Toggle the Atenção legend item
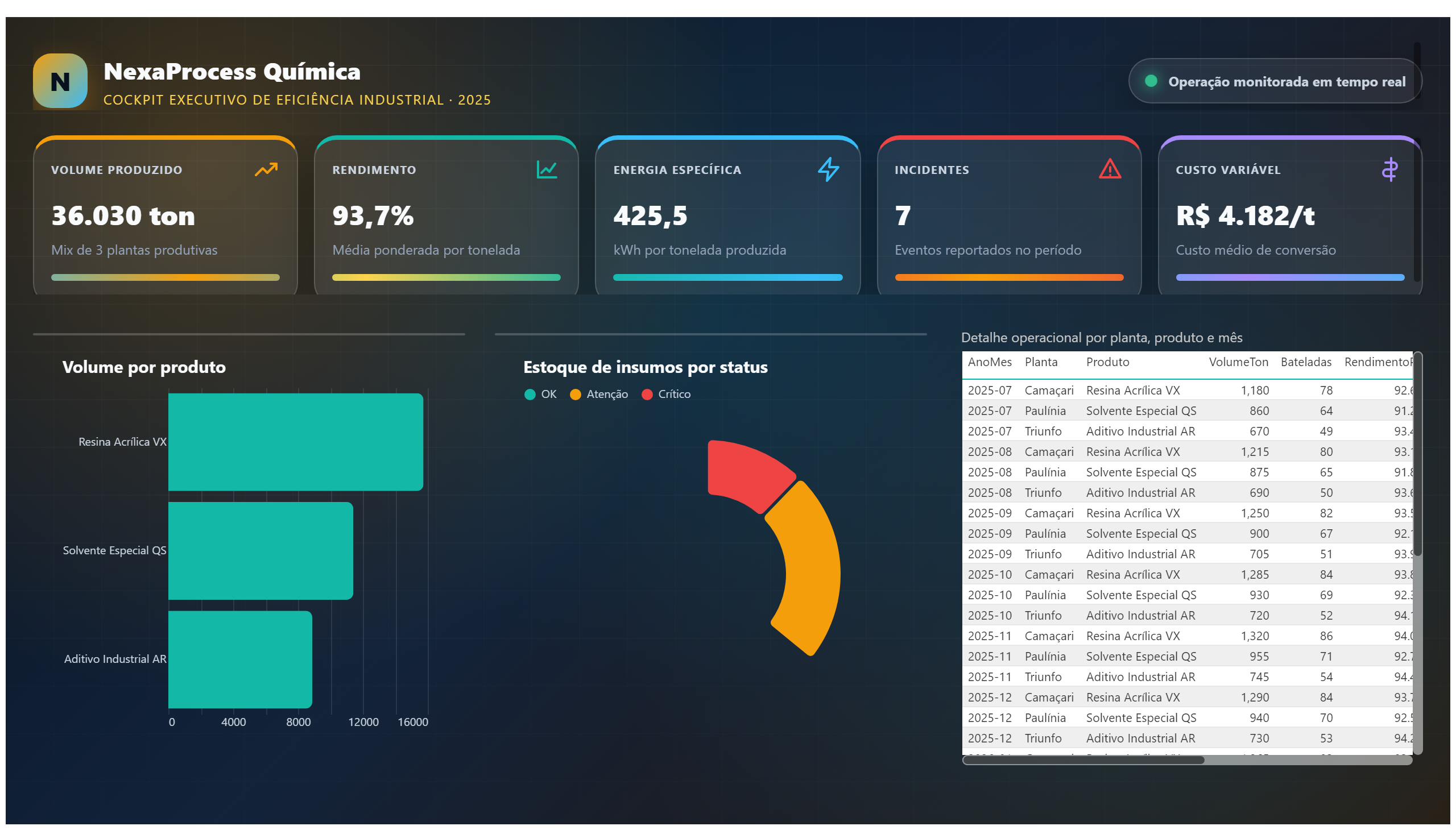1456x830 pixels. pyautogui.click(x=598, y=394)
